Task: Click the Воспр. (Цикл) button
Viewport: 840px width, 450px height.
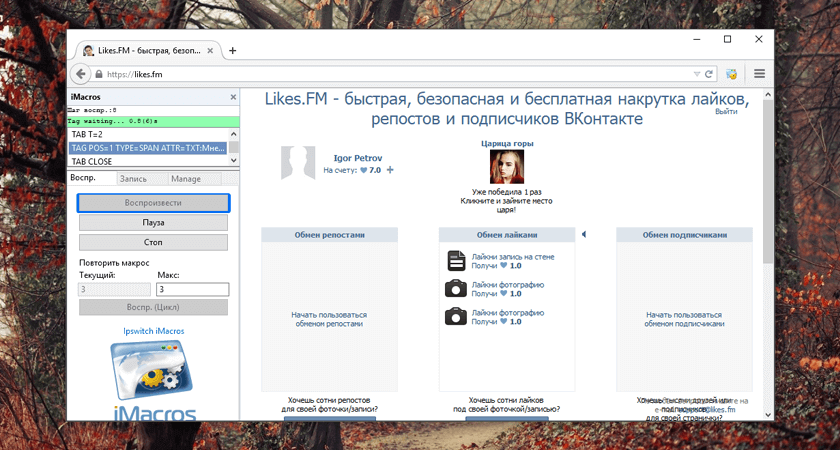Action: tap(153, 307)
